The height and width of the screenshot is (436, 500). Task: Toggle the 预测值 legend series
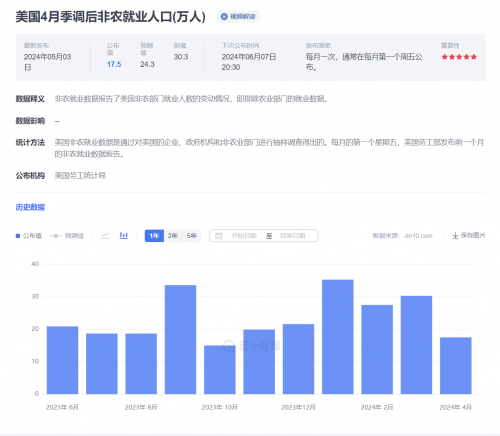[67, 236]
